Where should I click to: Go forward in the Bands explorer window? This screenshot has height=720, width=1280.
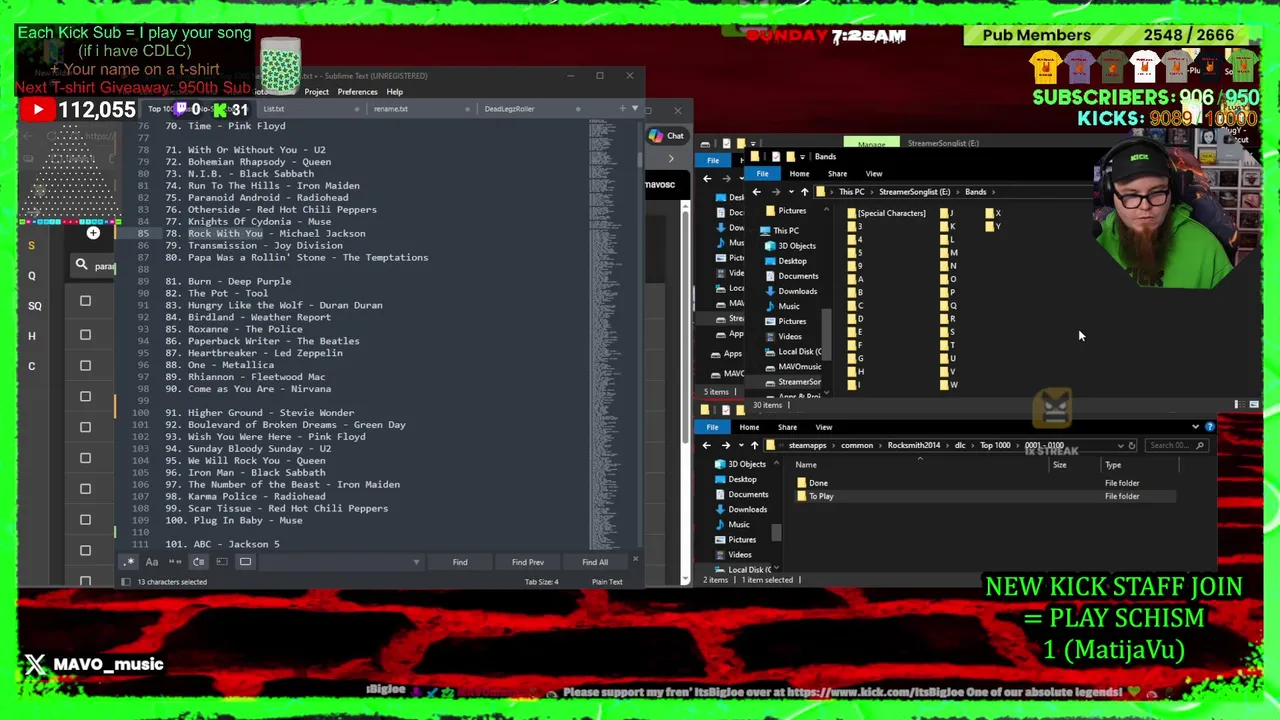(x=776, y=192)
